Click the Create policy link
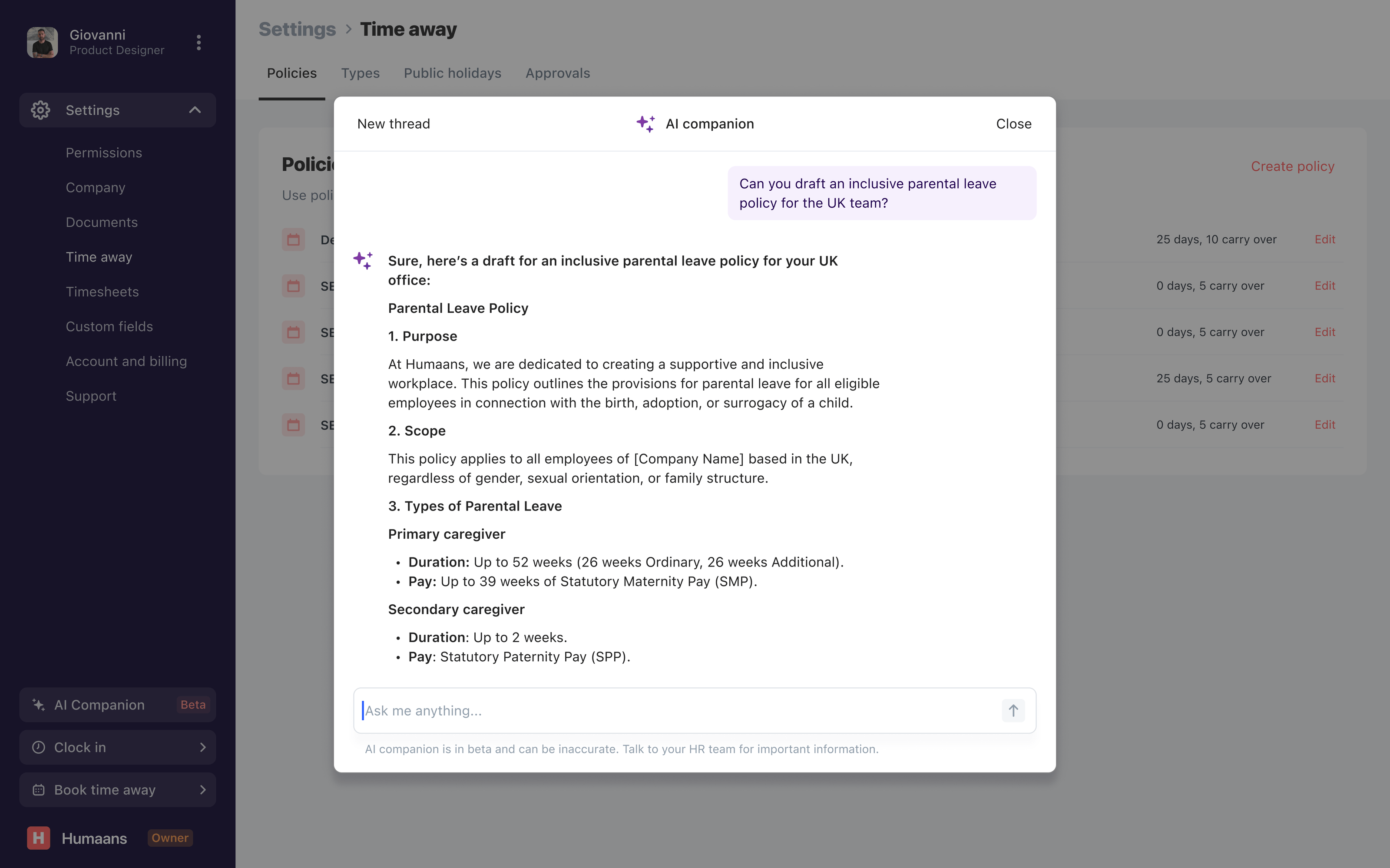Viewport: 1390px width, 868px height. [1292, 166]
